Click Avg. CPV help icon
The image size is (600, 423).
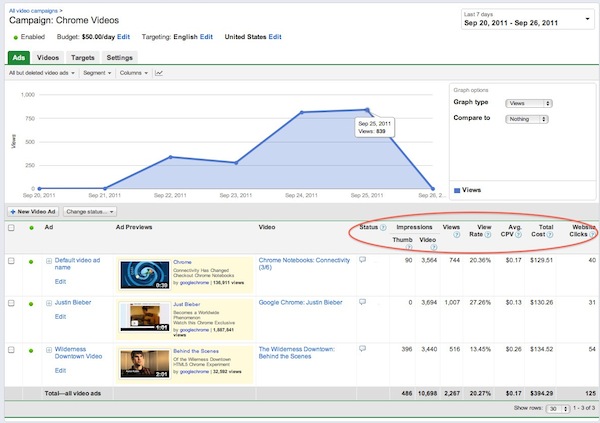point(518,235)
